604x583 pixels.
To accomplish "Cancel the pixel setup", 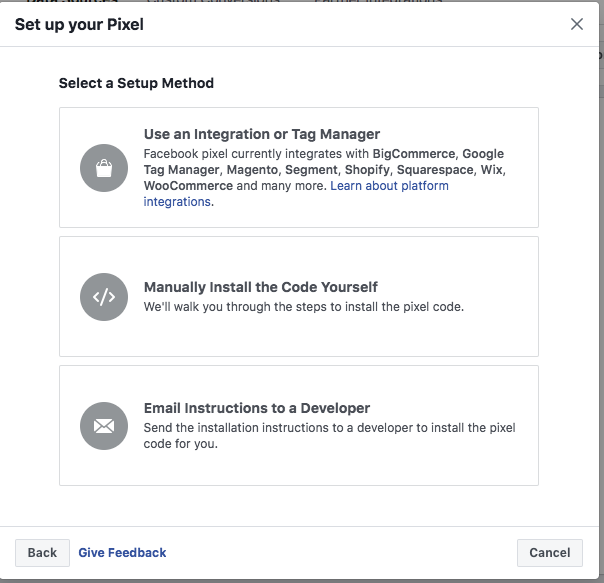I will pyautogui.click(x=550, y=553).
